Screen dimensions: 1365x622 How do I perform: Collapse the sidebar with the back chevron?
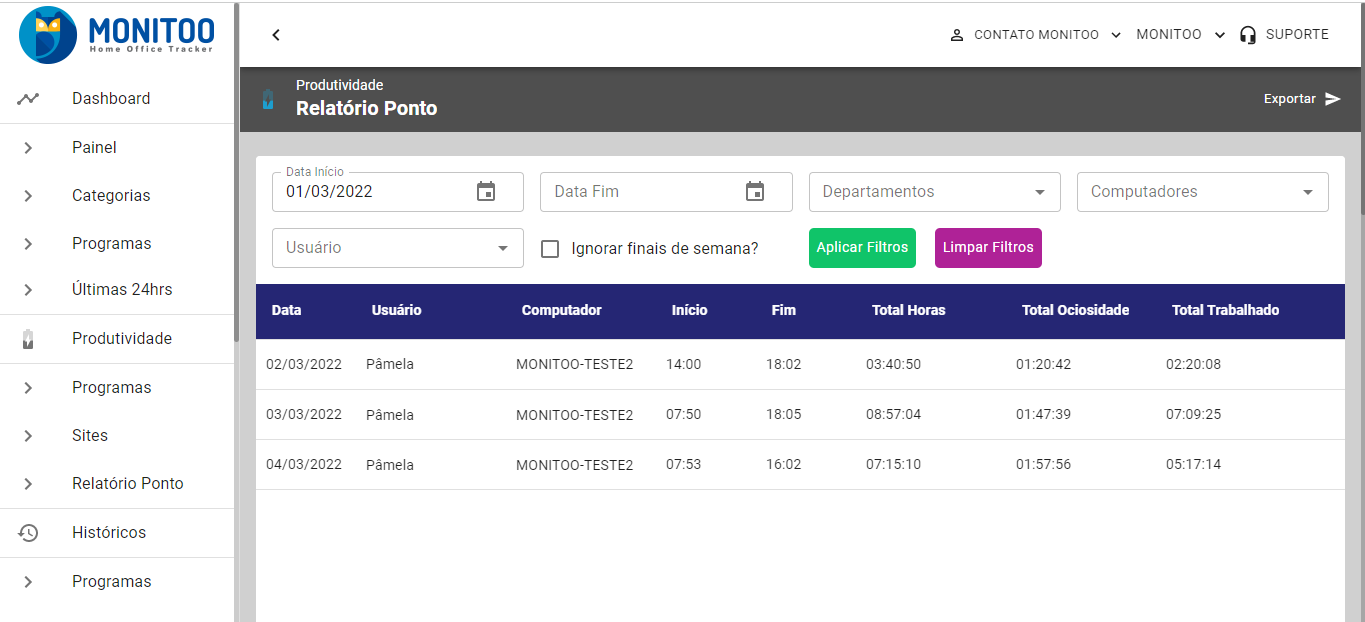[x=276, y=34]
